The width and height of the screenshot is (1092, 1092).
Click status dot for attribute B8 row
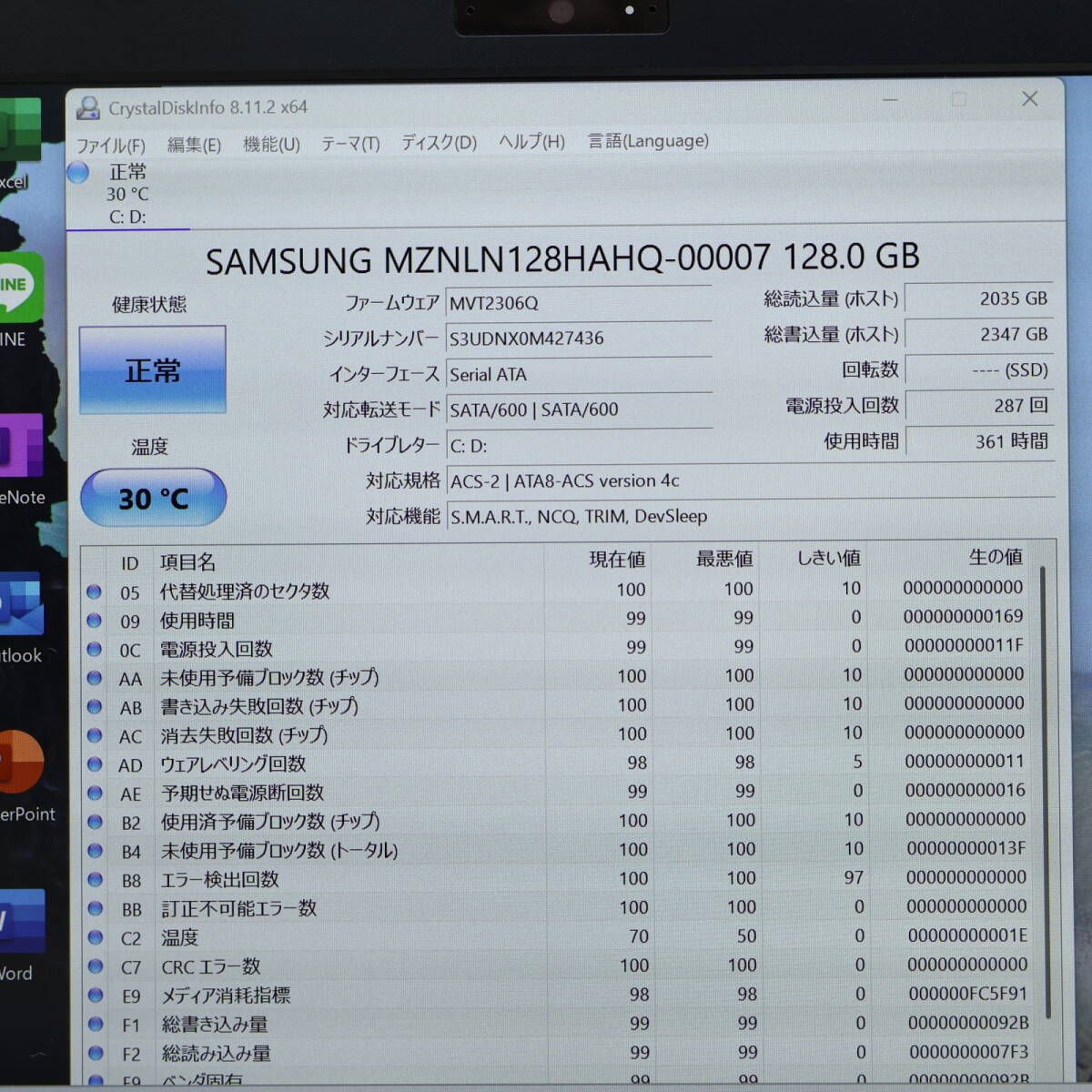coord(95,880)
